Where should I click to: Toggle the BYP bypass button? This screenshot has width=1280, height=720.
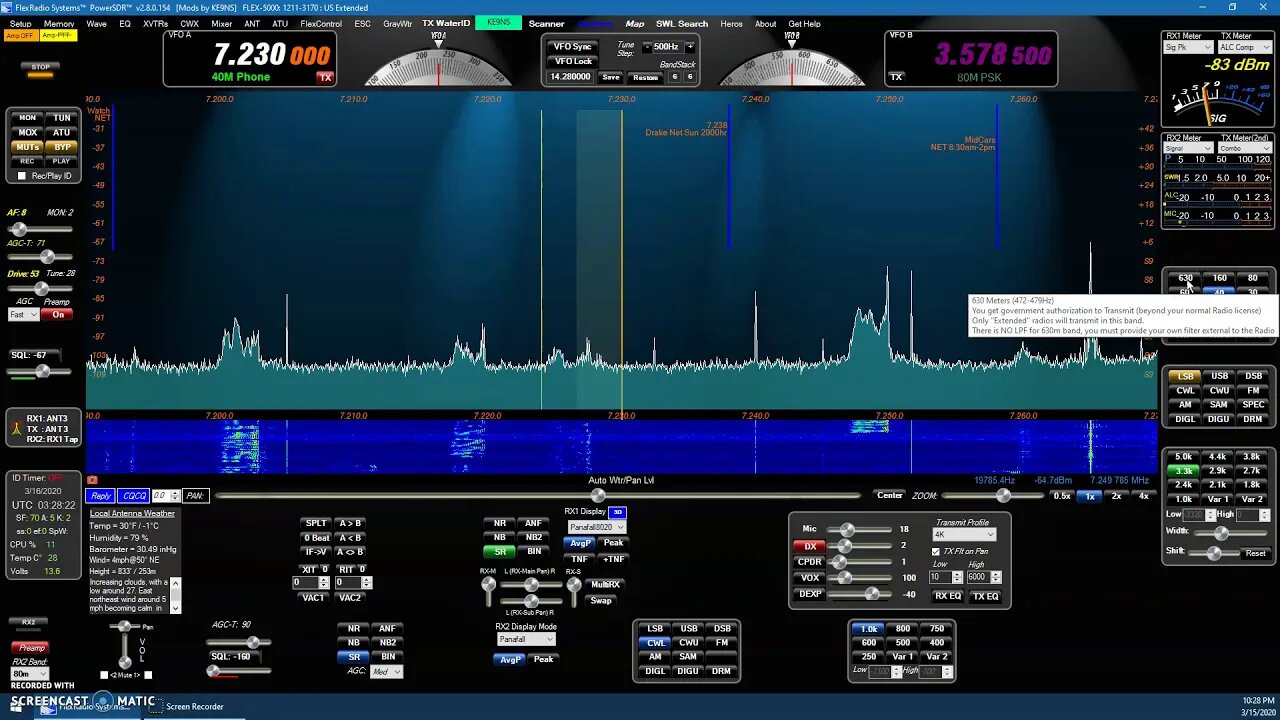(x=62, y=147)
